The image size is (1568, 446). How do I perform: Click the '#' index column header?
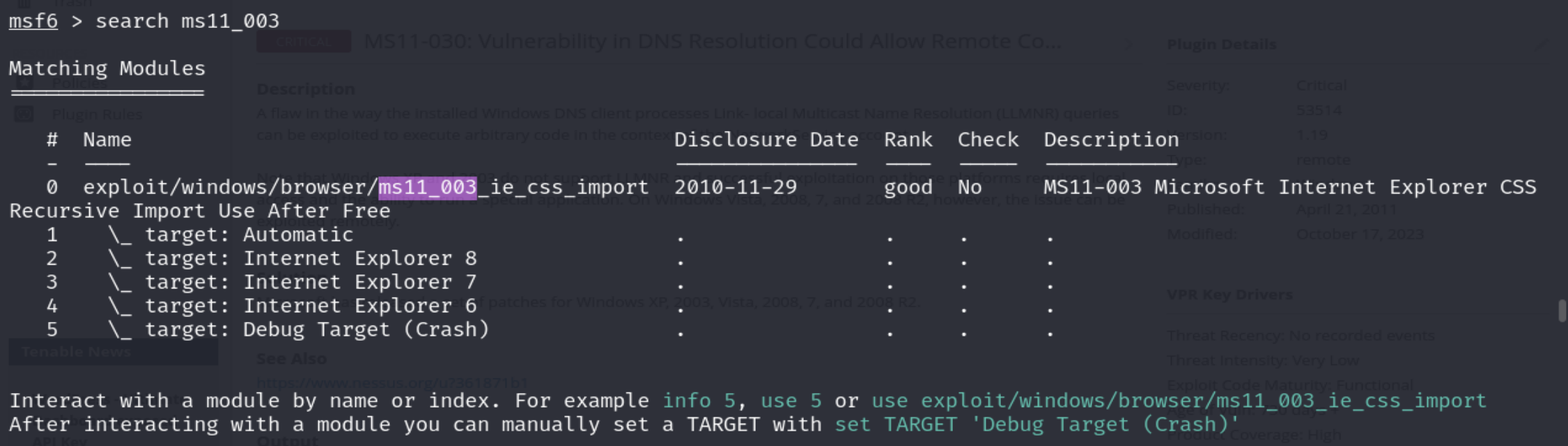point(52,139)
